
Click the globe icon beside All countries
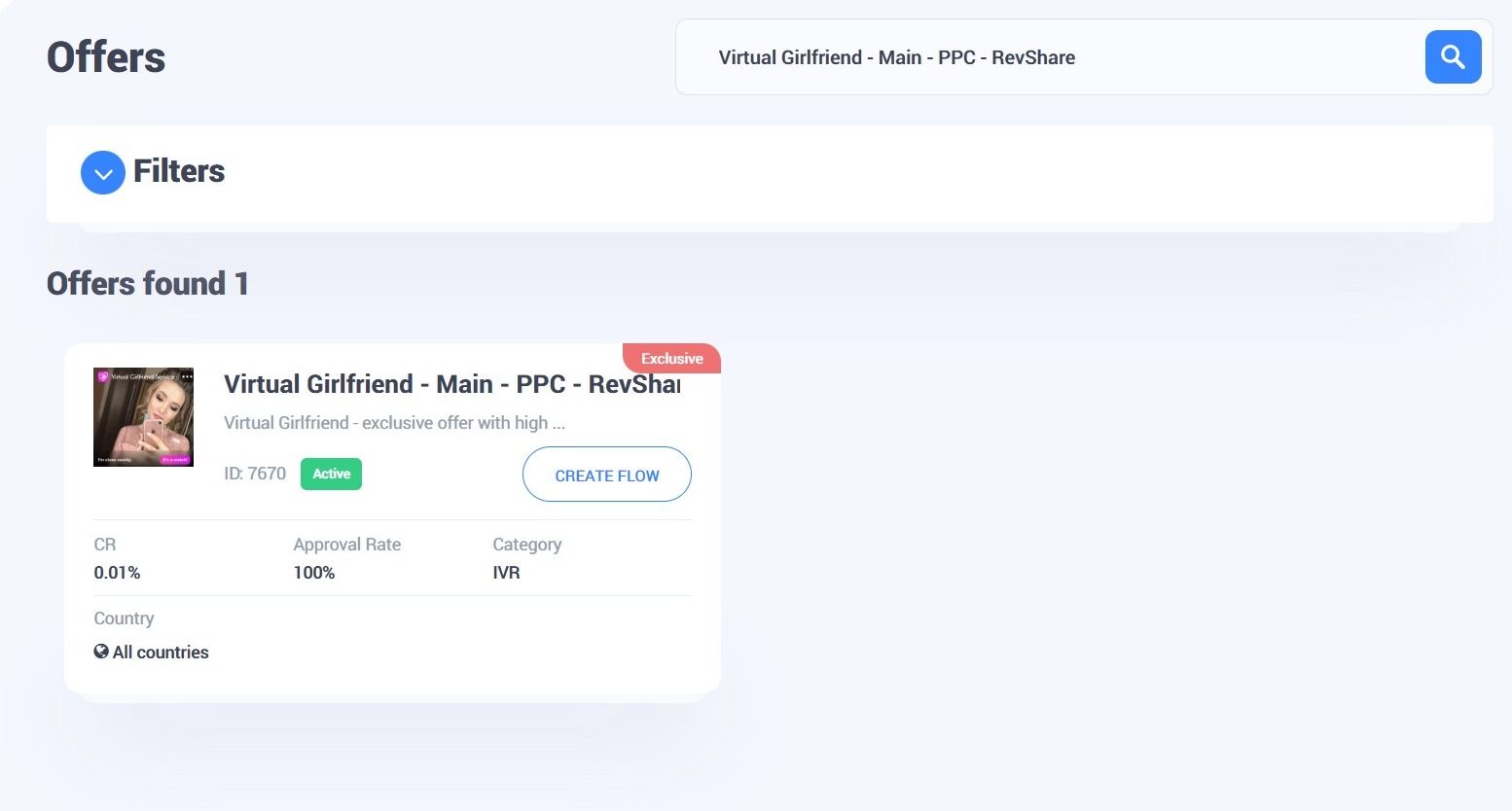(x=101, y=652)
